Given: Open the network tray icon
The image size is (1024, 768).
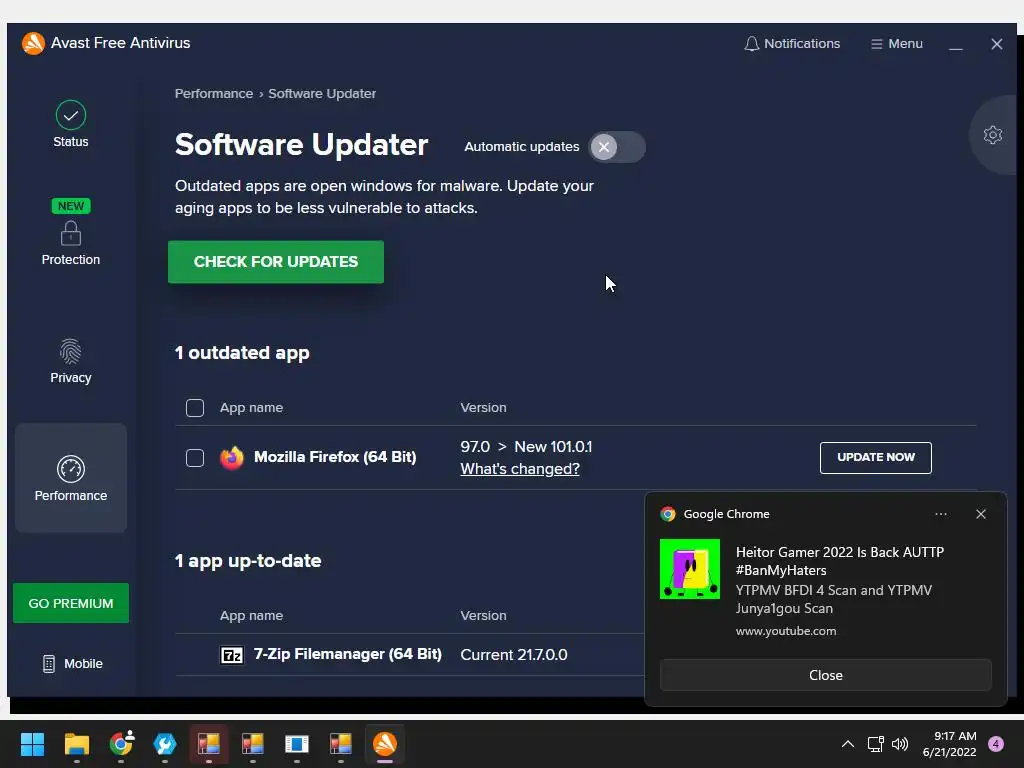Looking at the screenshot, I should click(x=875, y=744).
